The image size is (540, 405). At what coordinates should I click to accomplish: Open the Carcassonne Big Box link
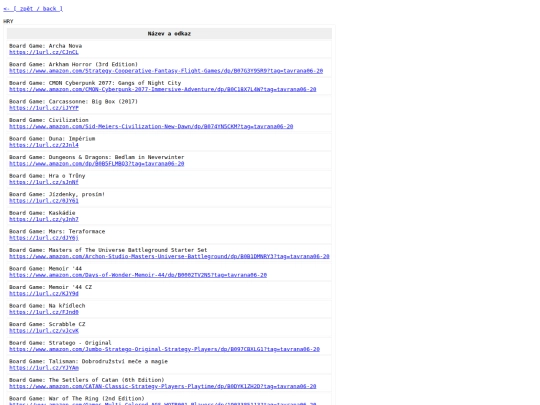point(44,108)
